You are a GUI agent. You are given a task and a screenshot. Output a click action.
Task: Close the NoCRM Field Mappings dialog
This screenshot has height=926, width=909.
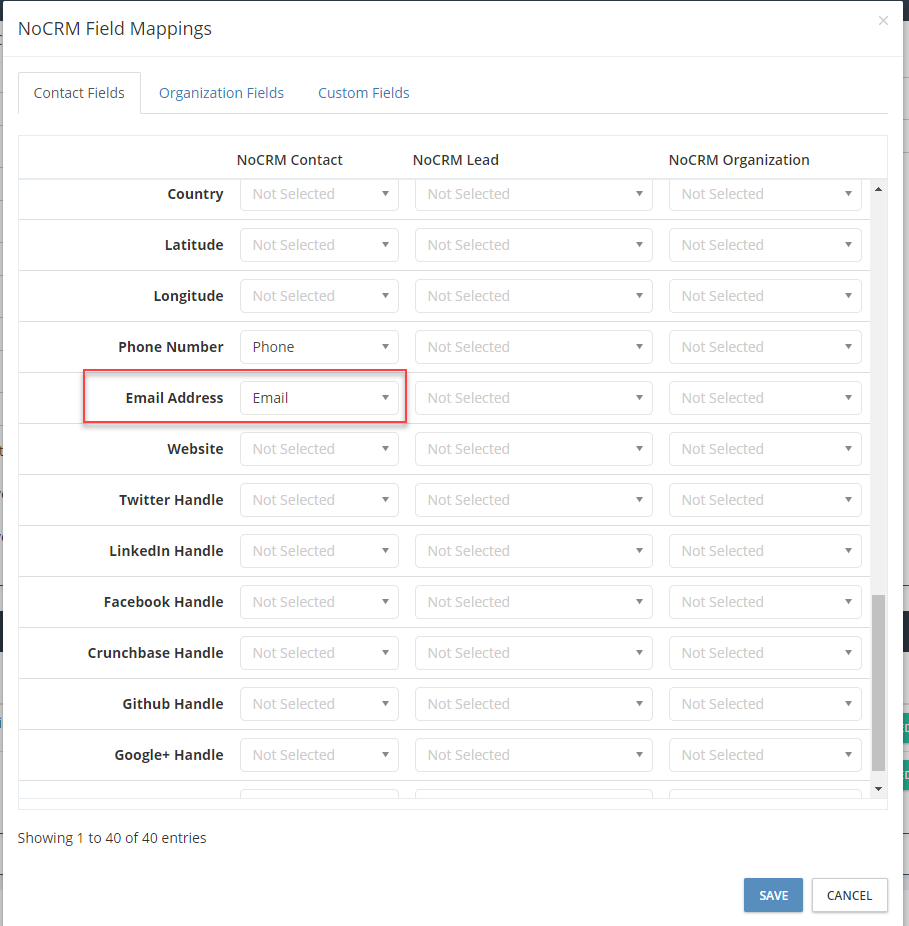point(882,21)
